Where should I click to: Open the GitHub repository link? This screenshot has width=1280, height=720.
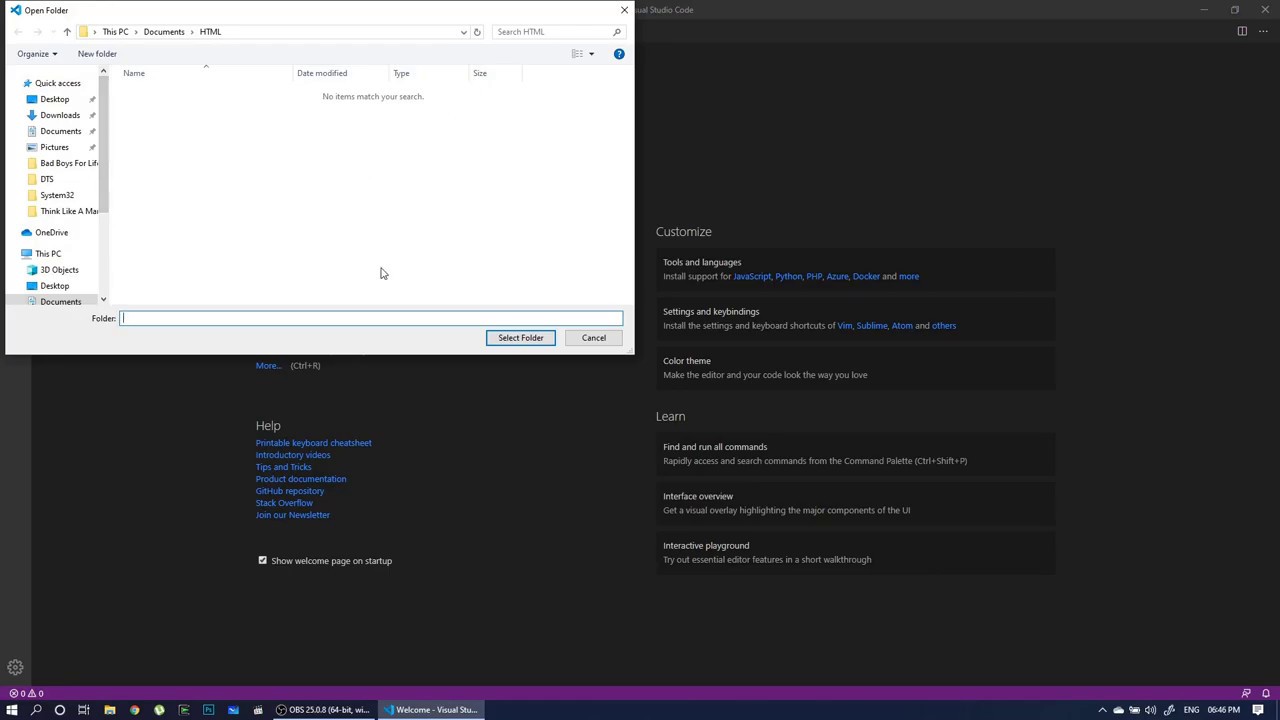[x=289, y=491]
